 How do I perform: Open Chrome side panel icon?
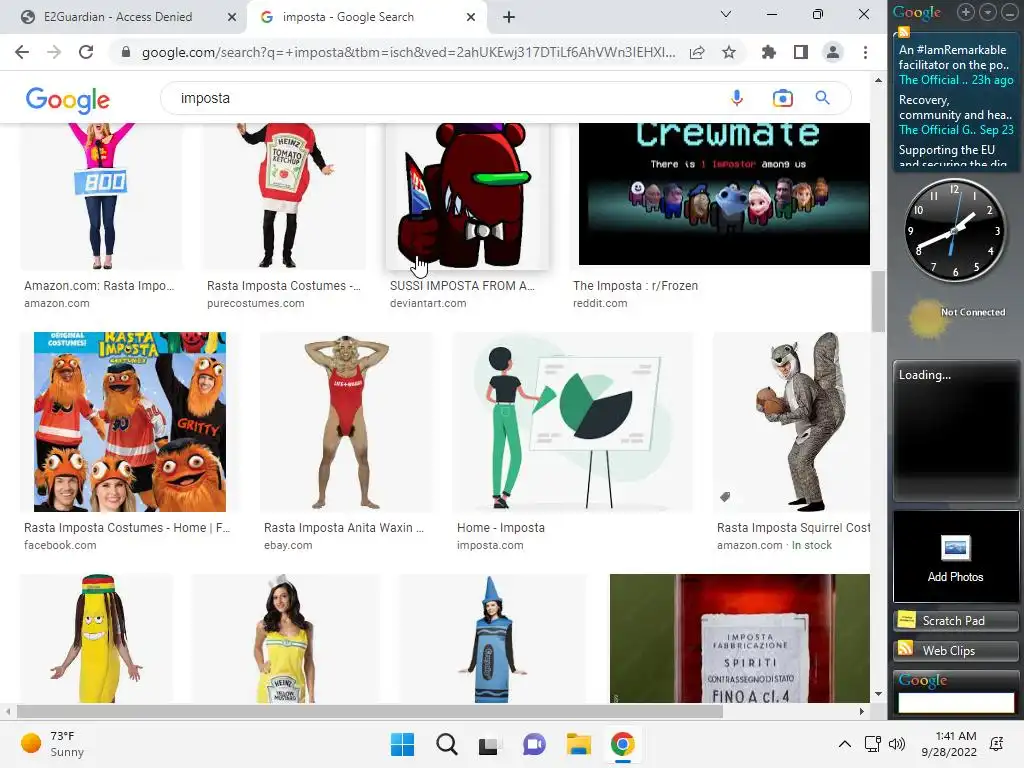801,52
